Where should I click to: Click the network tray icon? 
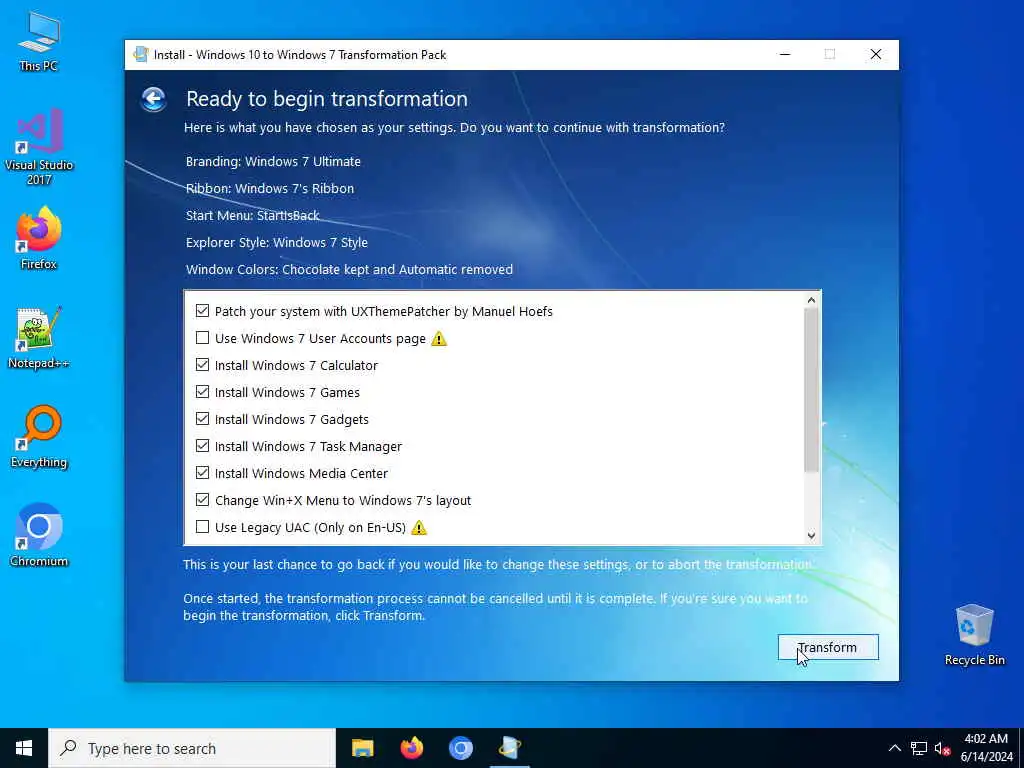pyautogui.click(x=919, y=748)
